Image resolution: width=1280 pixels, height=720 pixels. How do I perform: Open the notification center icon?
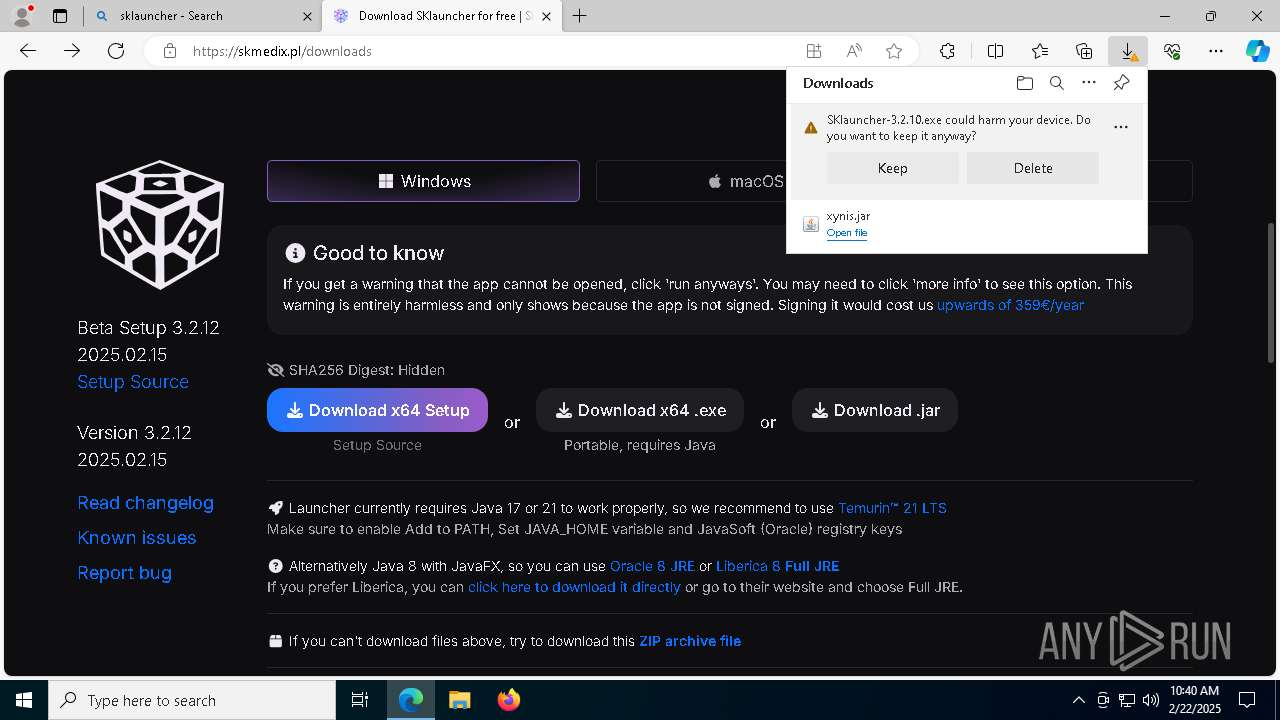(x=1247, y=700)
